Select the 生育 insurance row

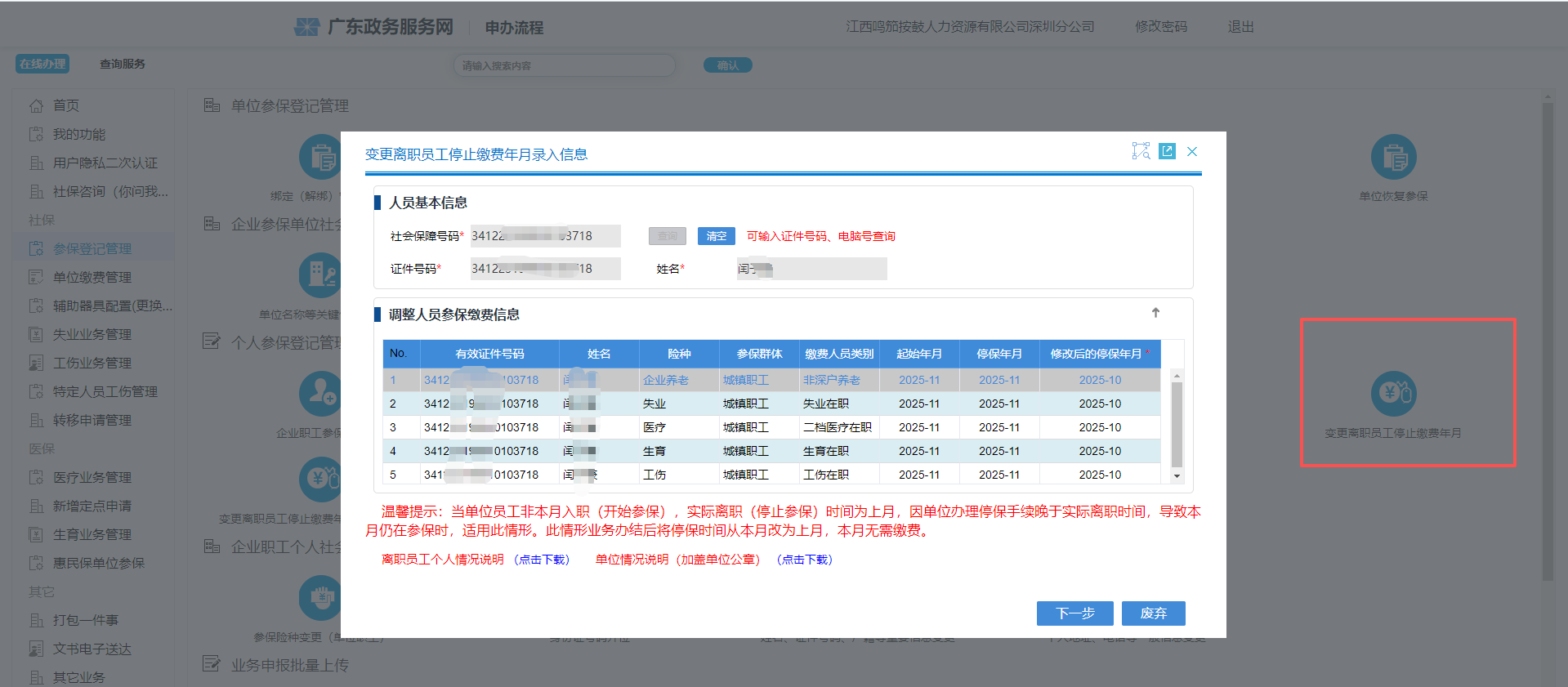pos(771,451)
